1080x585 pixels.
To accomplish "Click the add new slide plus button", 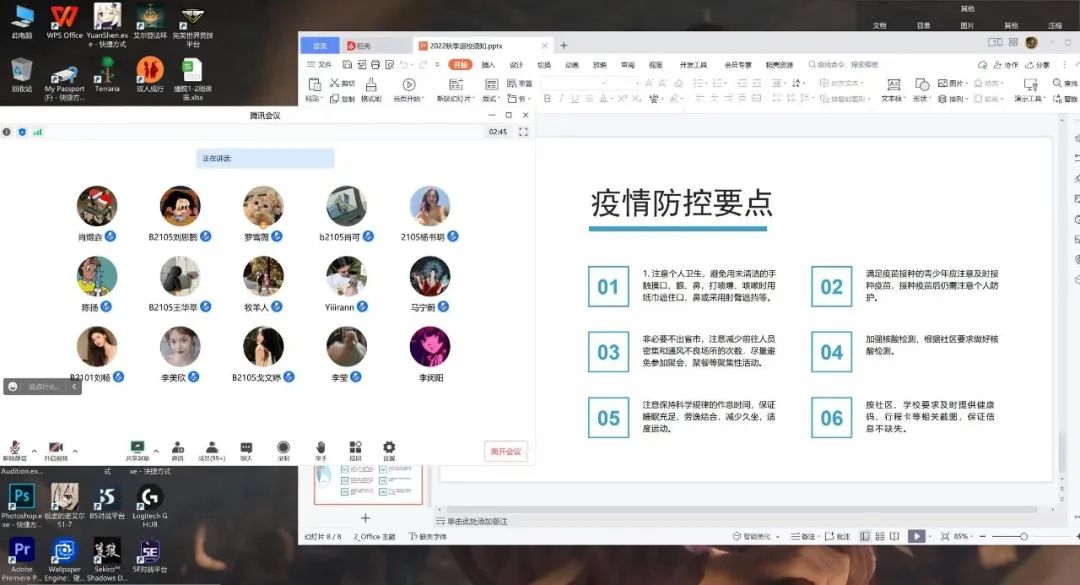I will click(365, 518).
